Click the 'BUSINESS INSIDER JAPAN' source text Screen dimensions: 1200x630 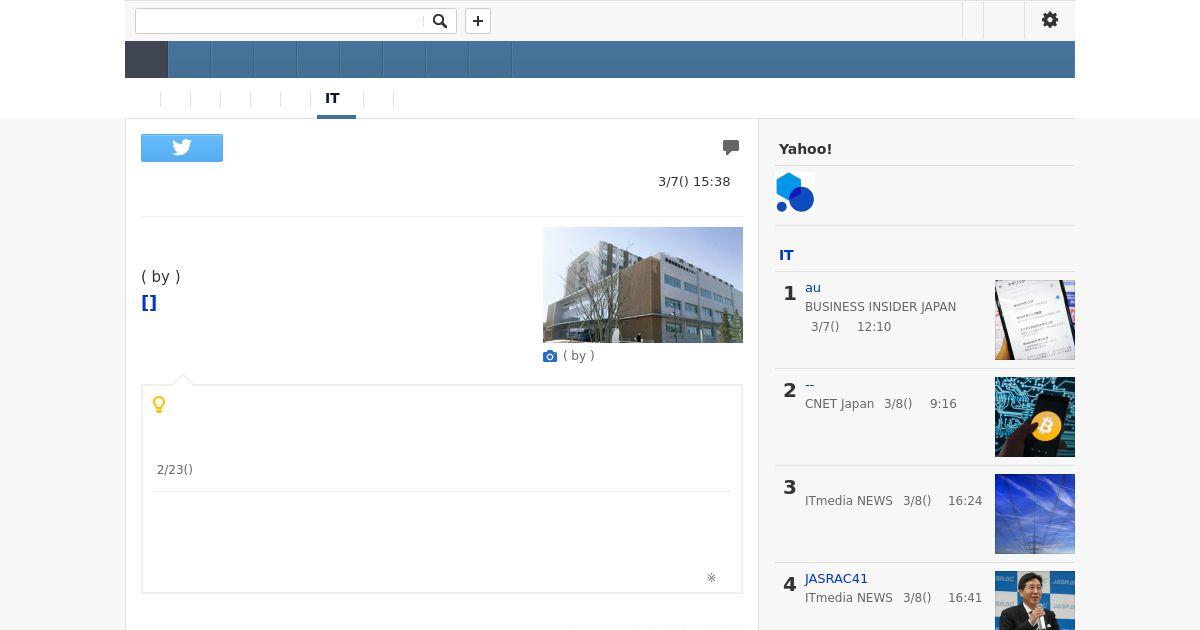pyautogui.click(x=880, y=307)
